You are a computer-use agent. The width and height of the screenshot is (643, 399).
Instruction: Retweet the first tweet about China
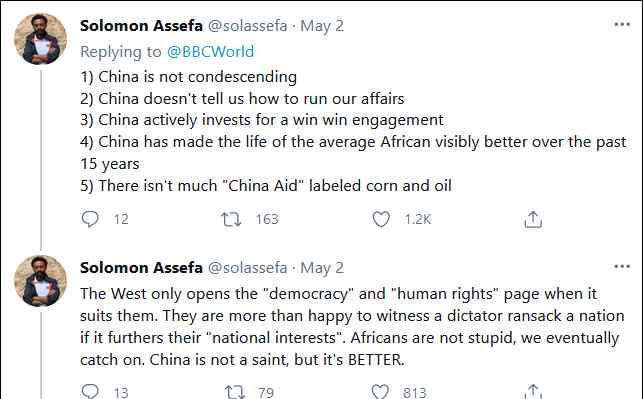click(x=231, y=219)
